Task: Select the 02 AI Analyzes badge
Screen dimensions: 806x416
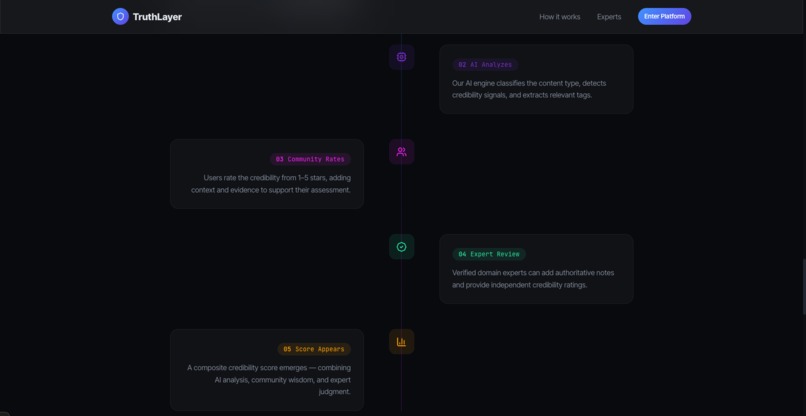Action: tap(485, 65)
